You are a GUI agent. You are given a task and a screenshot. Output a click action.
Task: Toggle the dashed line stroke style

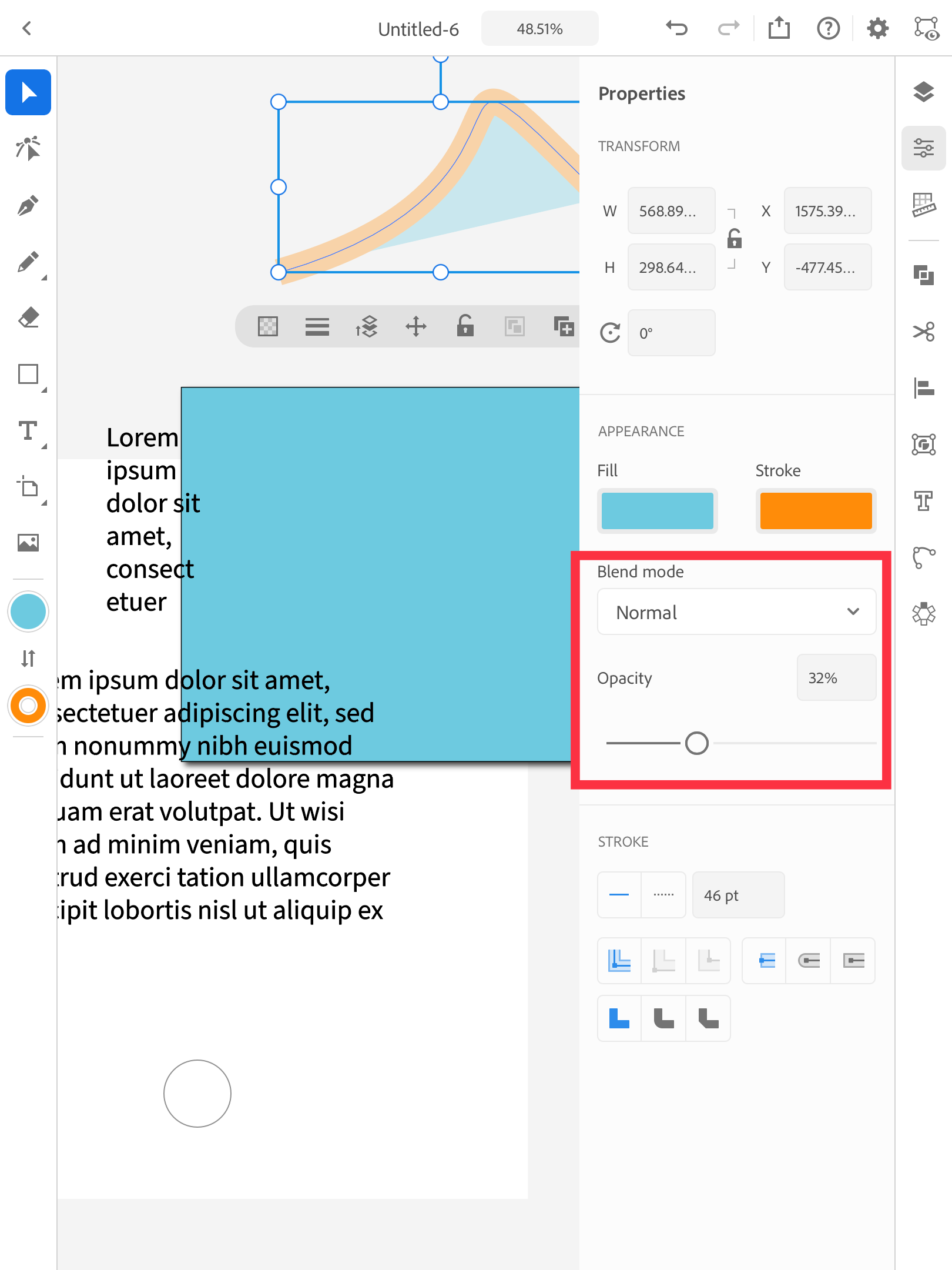click(x=663, y=894)
